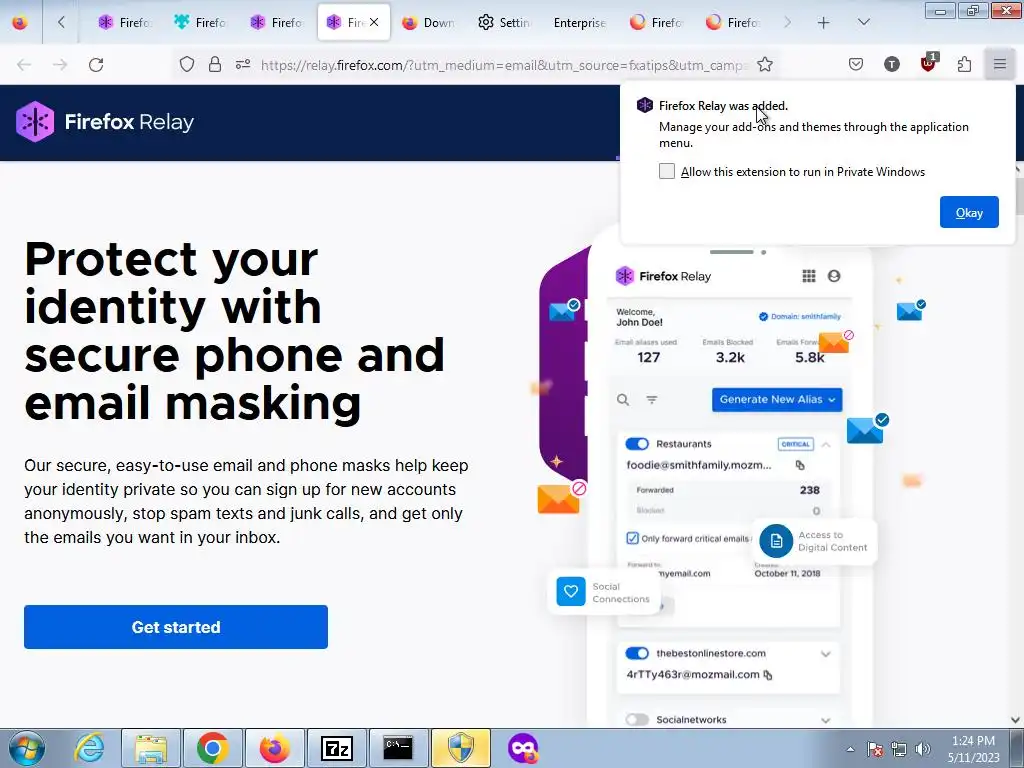
Task: Reload the current page
Action: click(96, 65)
